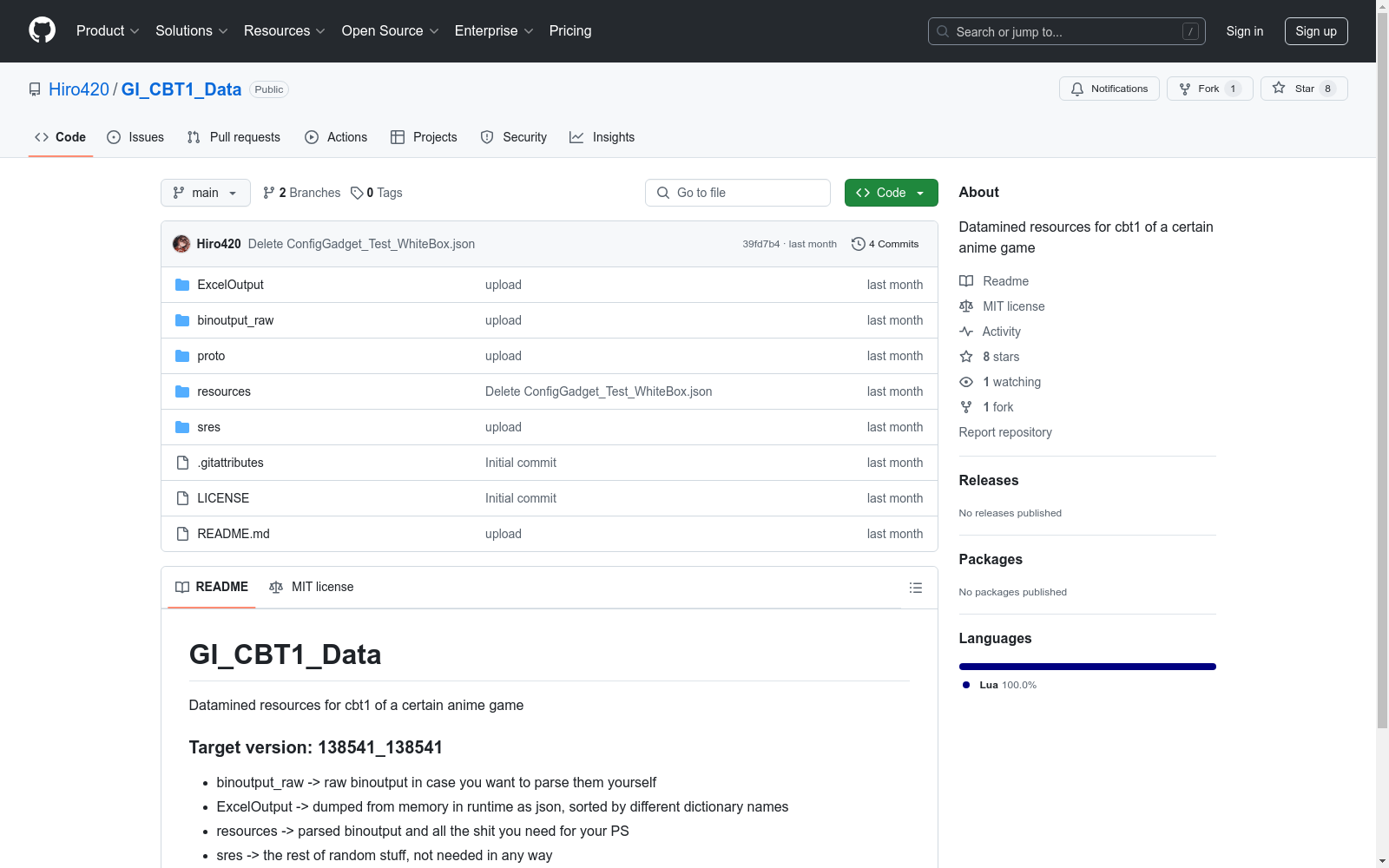Click the eye icon next to 1 watching
Viewport: 1389px width, 868px height.
[966, 382]
